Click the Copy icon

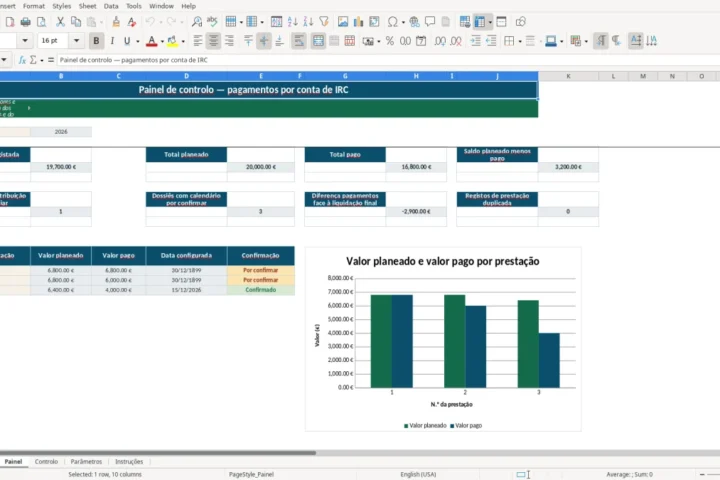(76, 22)
